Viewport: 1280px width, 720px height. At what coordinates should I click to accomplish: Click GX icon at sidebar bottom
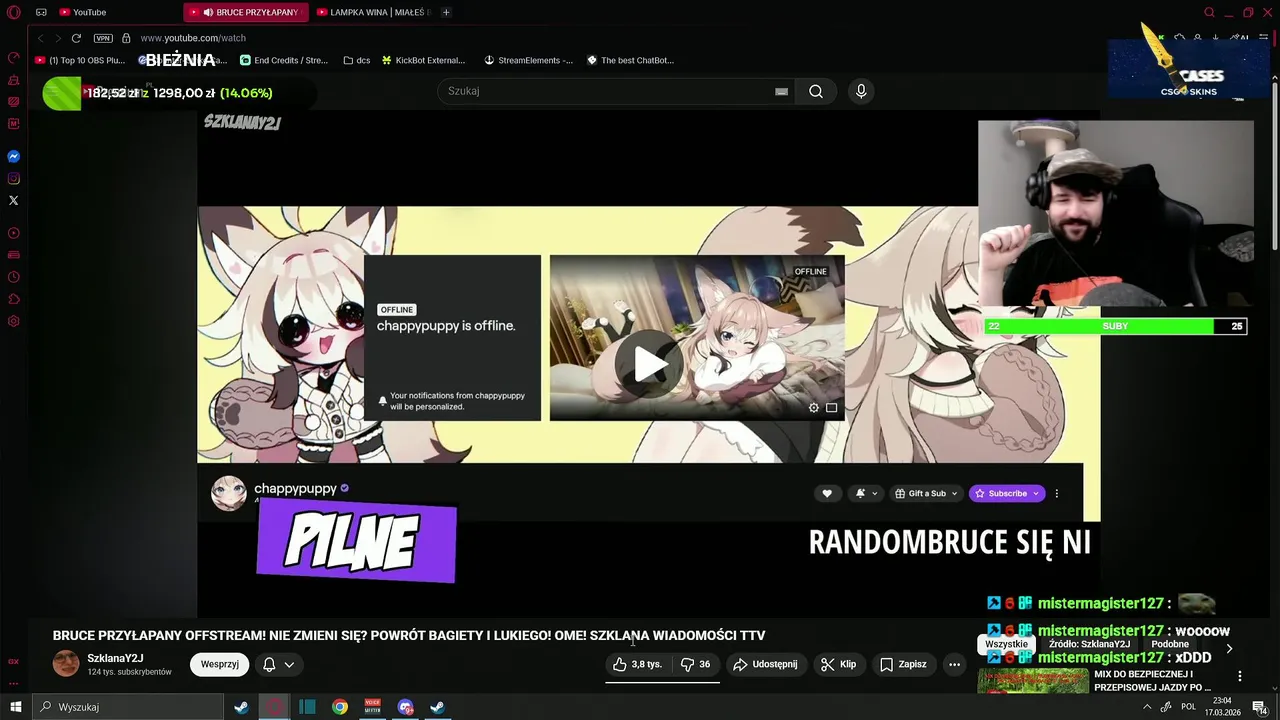14,661
